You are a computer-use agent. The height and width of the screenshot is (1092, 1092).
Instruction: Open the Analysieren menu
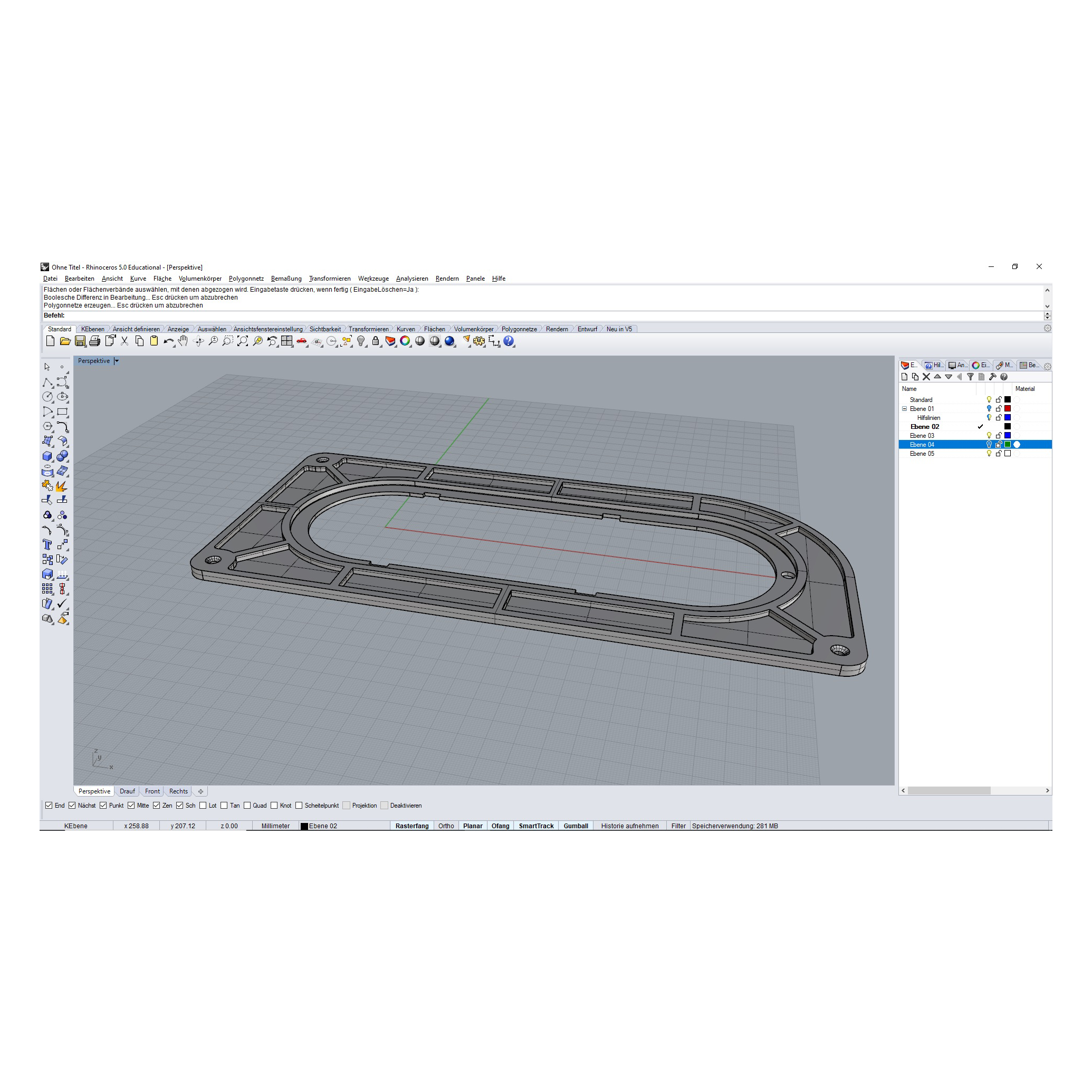pos(412,279)
